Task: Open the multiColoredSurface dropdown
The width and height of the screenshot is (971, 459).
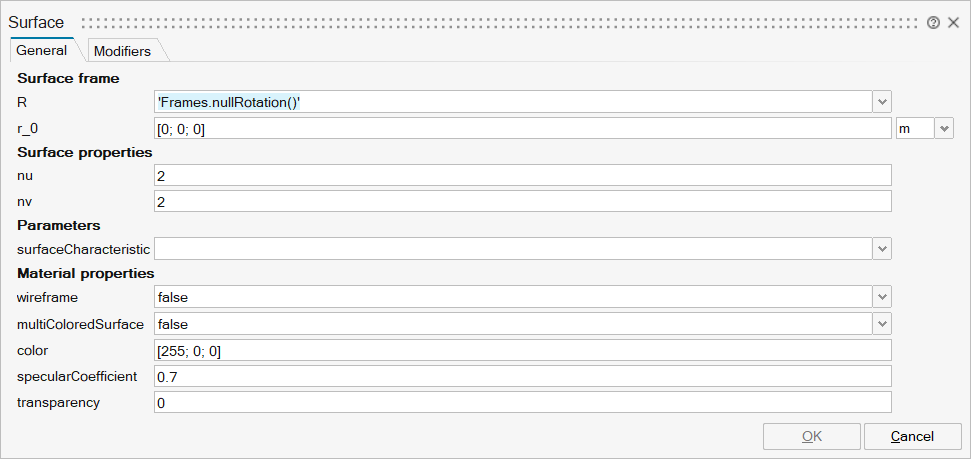Action: point(882,324)
